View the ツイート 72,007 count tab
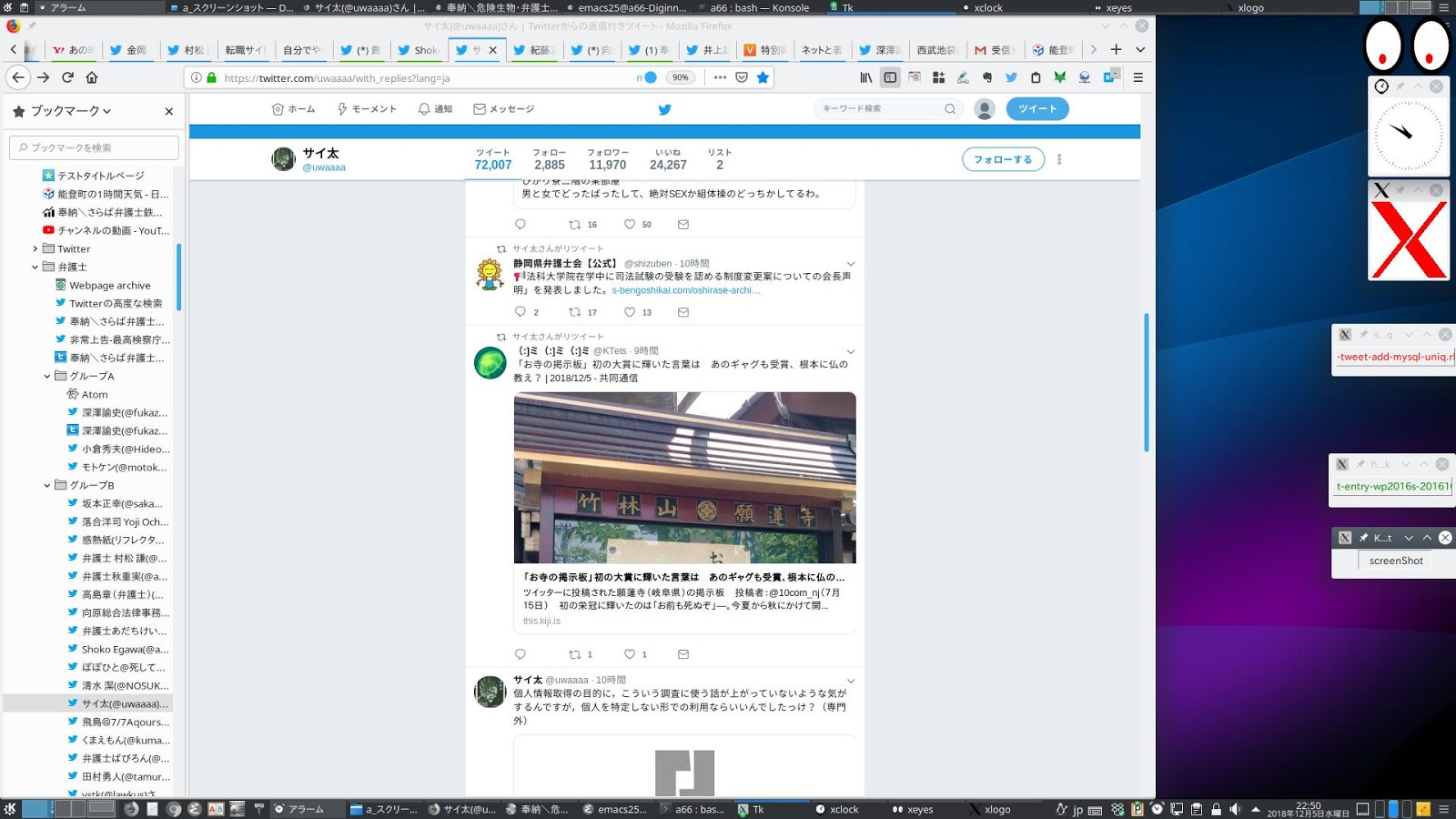Image resolution: width=1456 pixels, height=819 pixels. [493, 159]
